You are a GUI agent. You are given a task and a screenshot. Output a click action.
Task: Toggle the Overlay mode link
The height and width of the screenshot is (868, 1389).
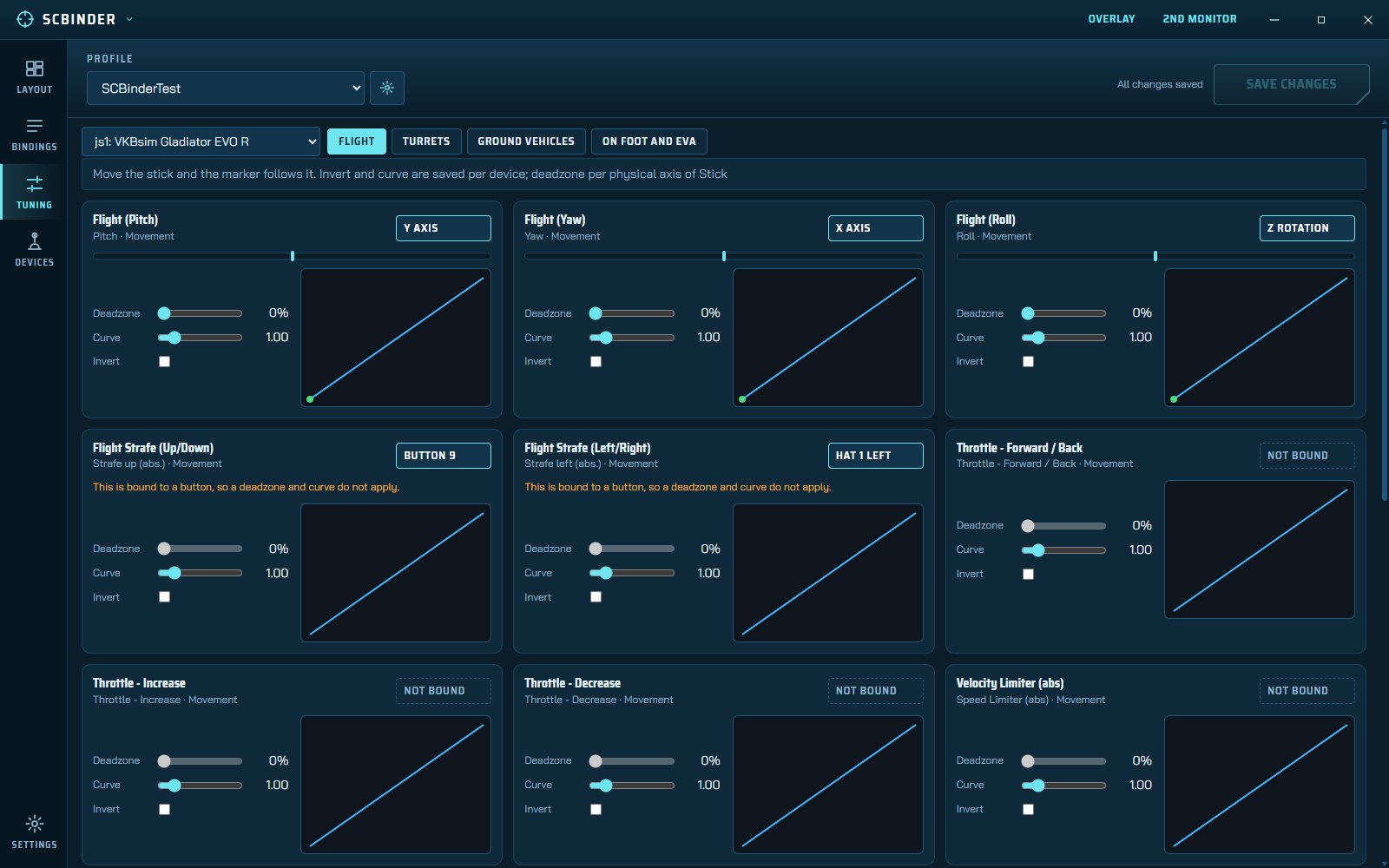[1111, 19]
